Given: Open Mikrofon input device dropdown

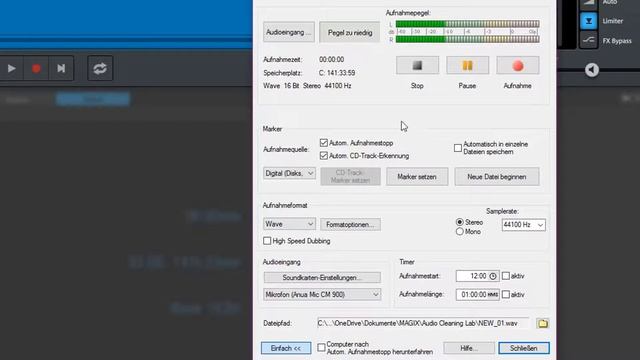Looking at the screenshot, I should pyautogui.click(x=322, y=294).
